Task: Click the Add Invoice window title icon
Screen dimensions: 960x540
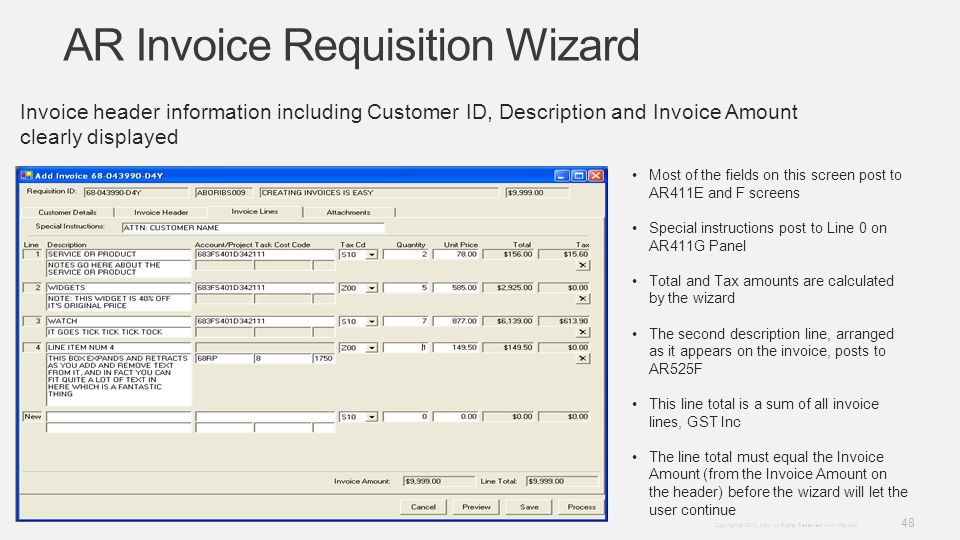Action: pos(26,176)
